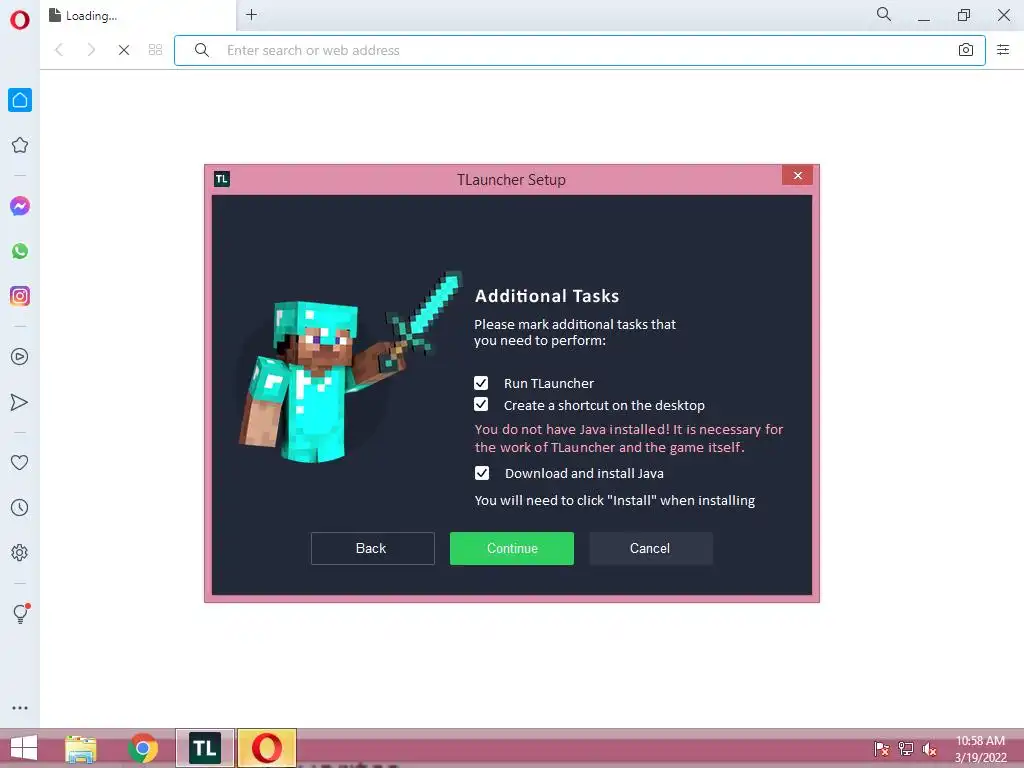Click the lightbulb tips icon in sidebar
The image size is (1024, 768).
click(20, 613)
